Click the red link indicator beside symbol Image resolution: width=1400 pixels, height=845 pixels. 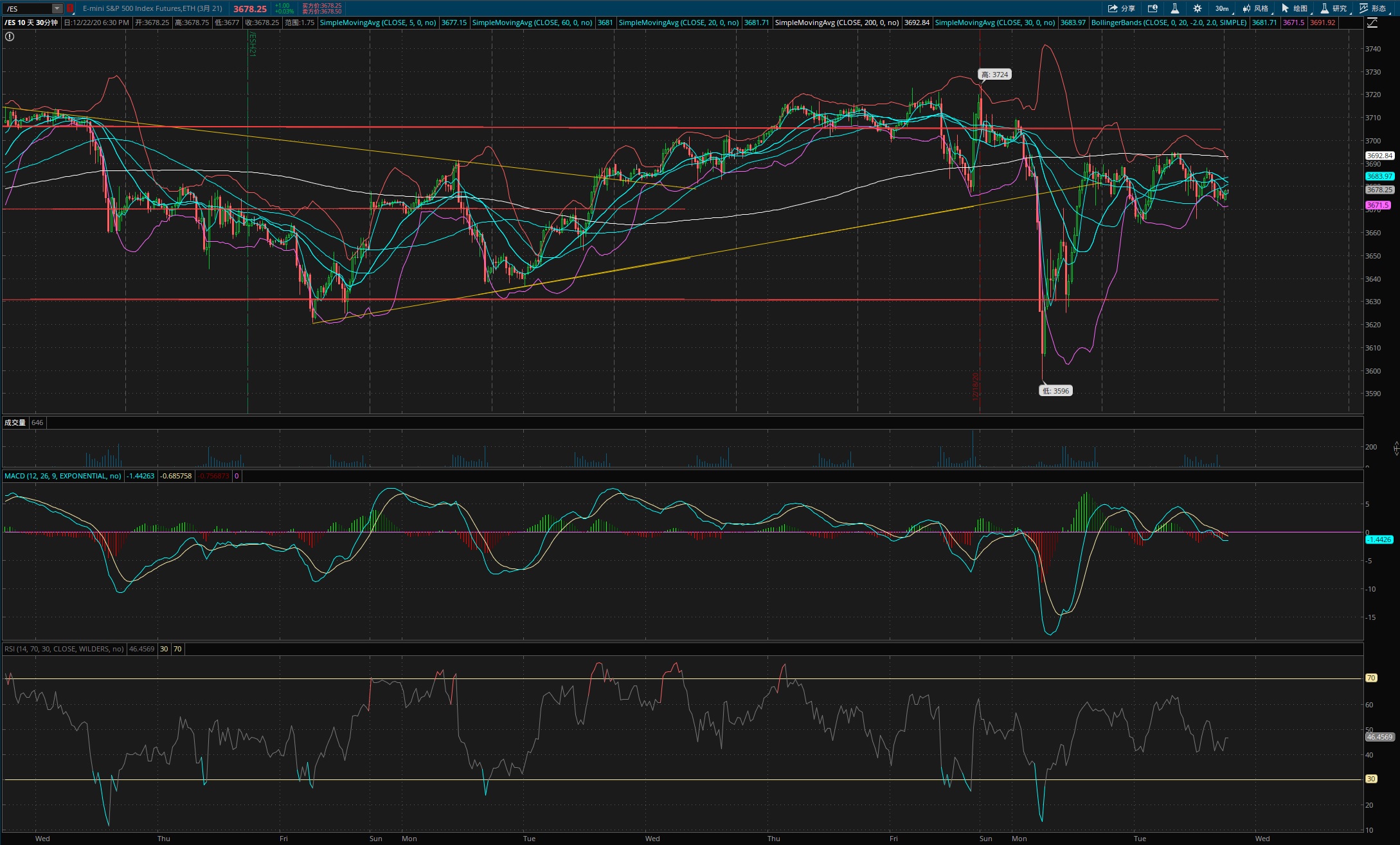coord(70,8)
